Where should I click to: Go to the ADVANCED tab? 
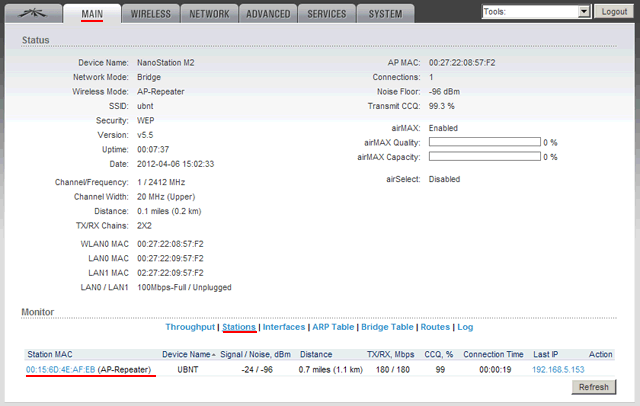[268, 14]
